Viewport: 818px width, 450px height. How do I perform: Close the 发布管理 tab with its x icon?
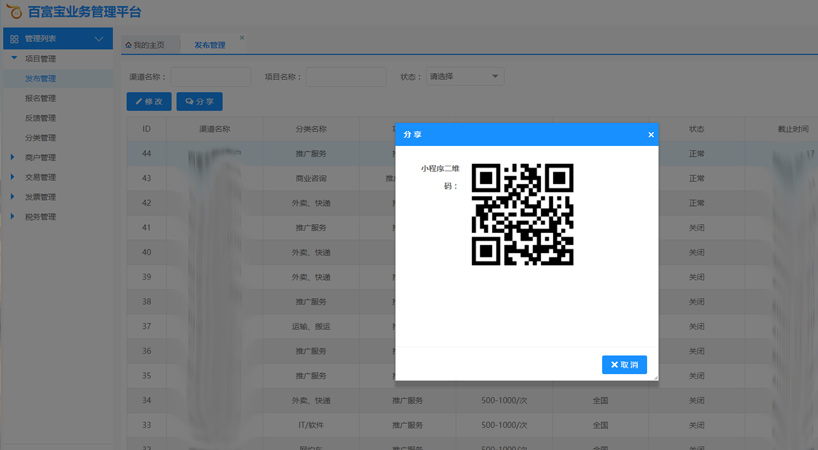pos(241,39)
